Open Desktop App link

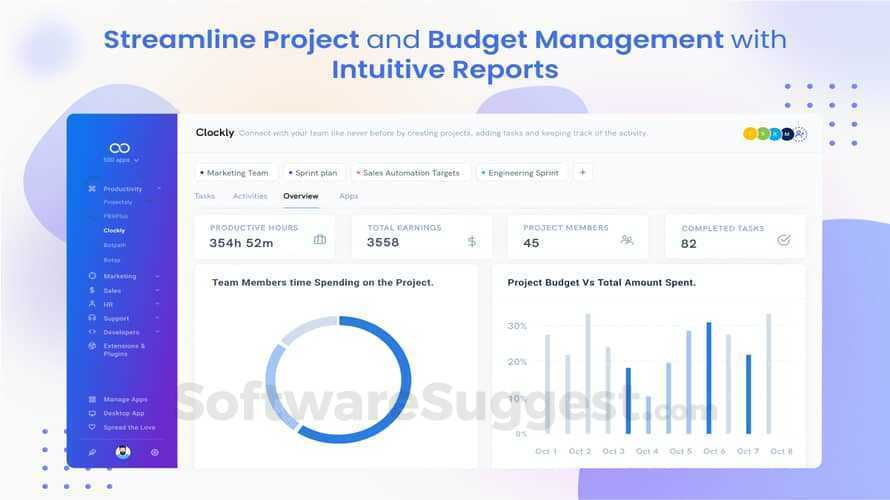(x=124, y=413)
